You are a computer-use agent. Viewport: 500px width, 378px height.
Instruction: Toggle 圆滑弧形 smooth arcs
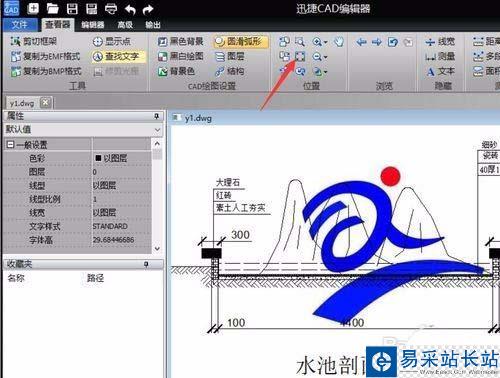point(241,41)
